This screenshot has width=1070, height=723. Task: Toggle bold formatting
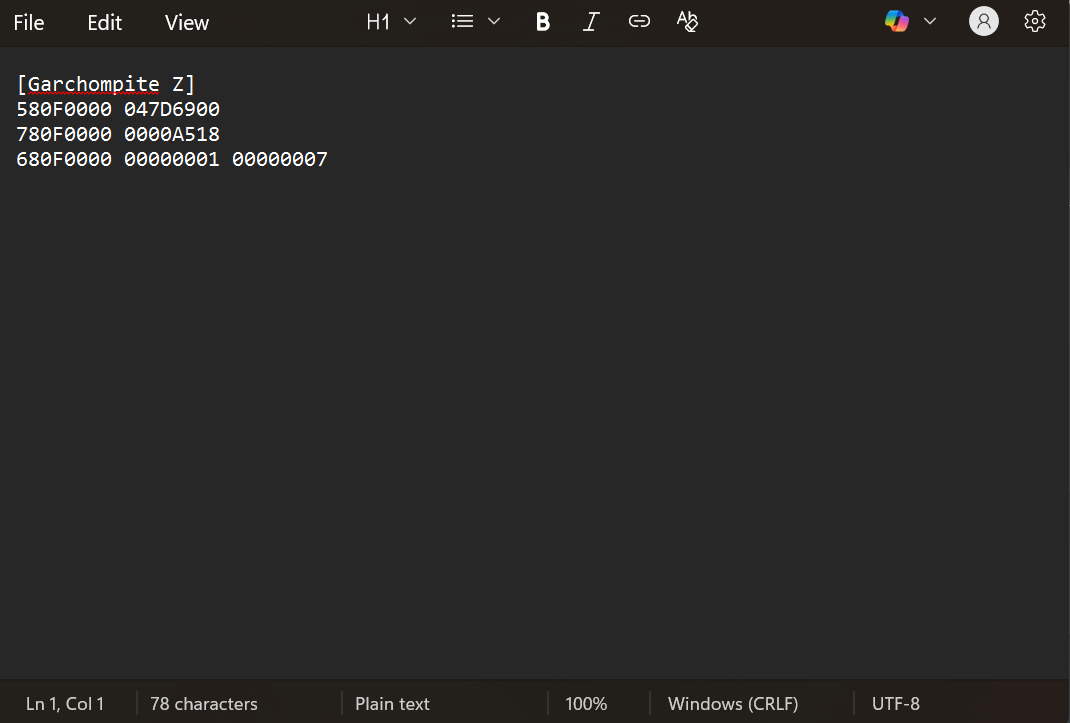point(543,22)
